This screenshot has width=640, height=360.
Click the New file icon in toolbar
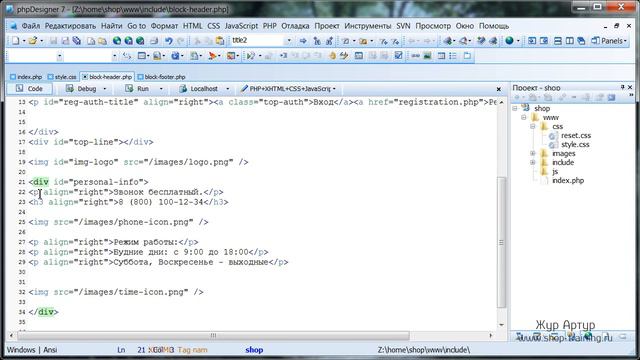pyautogui.click(x=16, y=41)
